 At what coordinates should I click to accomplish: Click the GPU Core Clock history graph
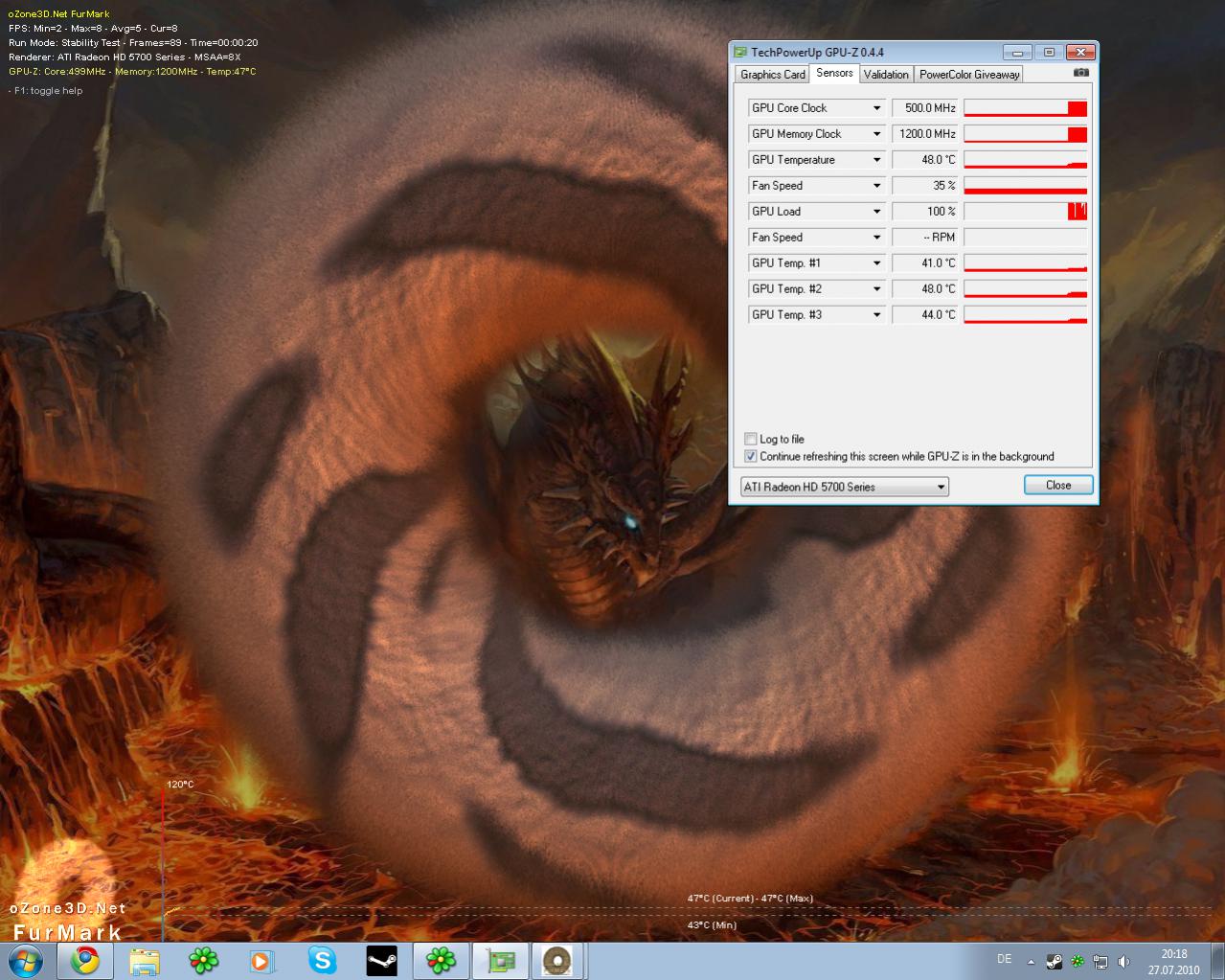point(1026,108)
